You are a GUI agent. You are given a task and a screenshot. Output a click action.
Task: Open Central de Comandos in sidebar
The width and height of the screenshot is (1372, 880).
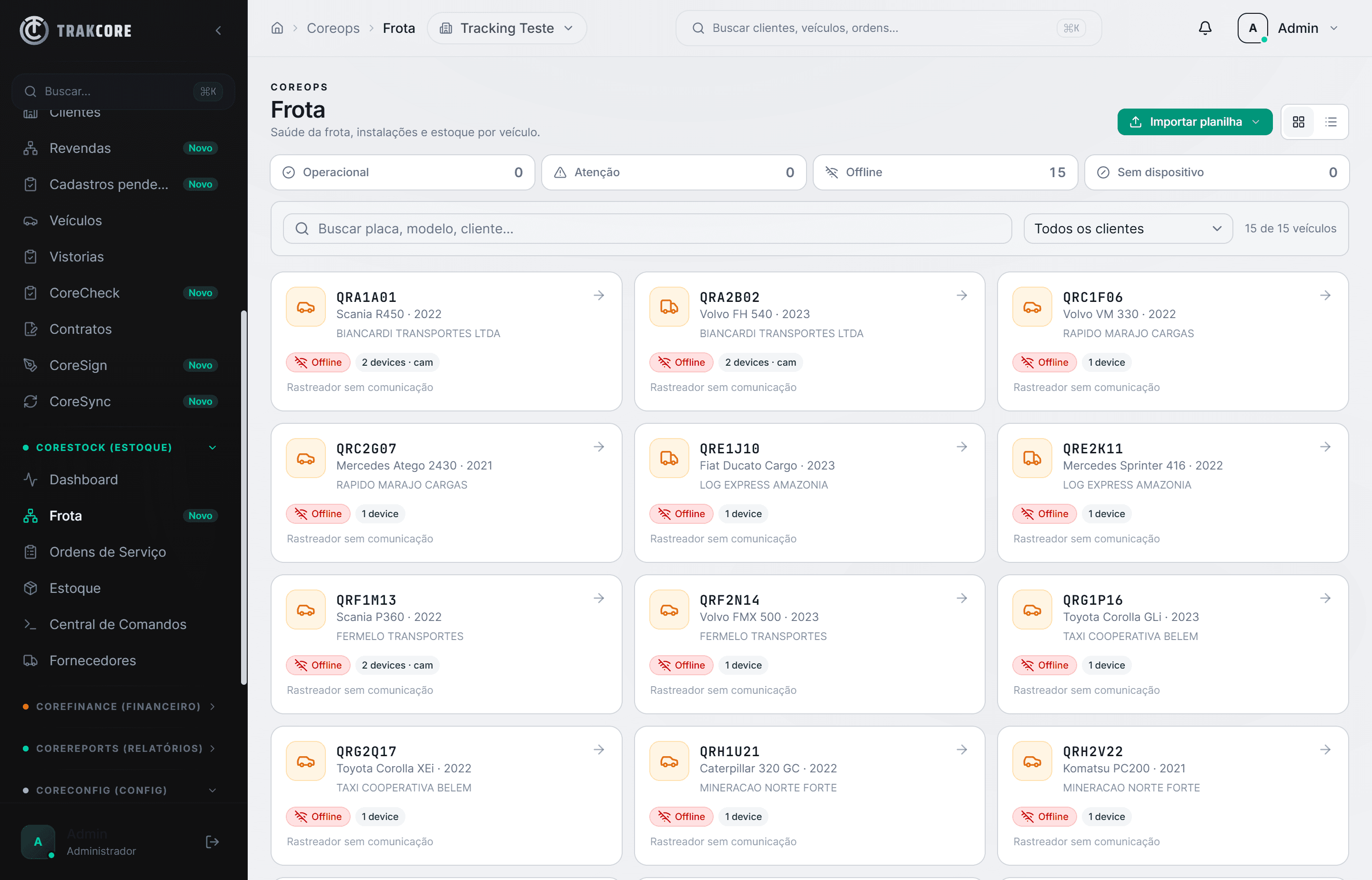tap(120, 625)
